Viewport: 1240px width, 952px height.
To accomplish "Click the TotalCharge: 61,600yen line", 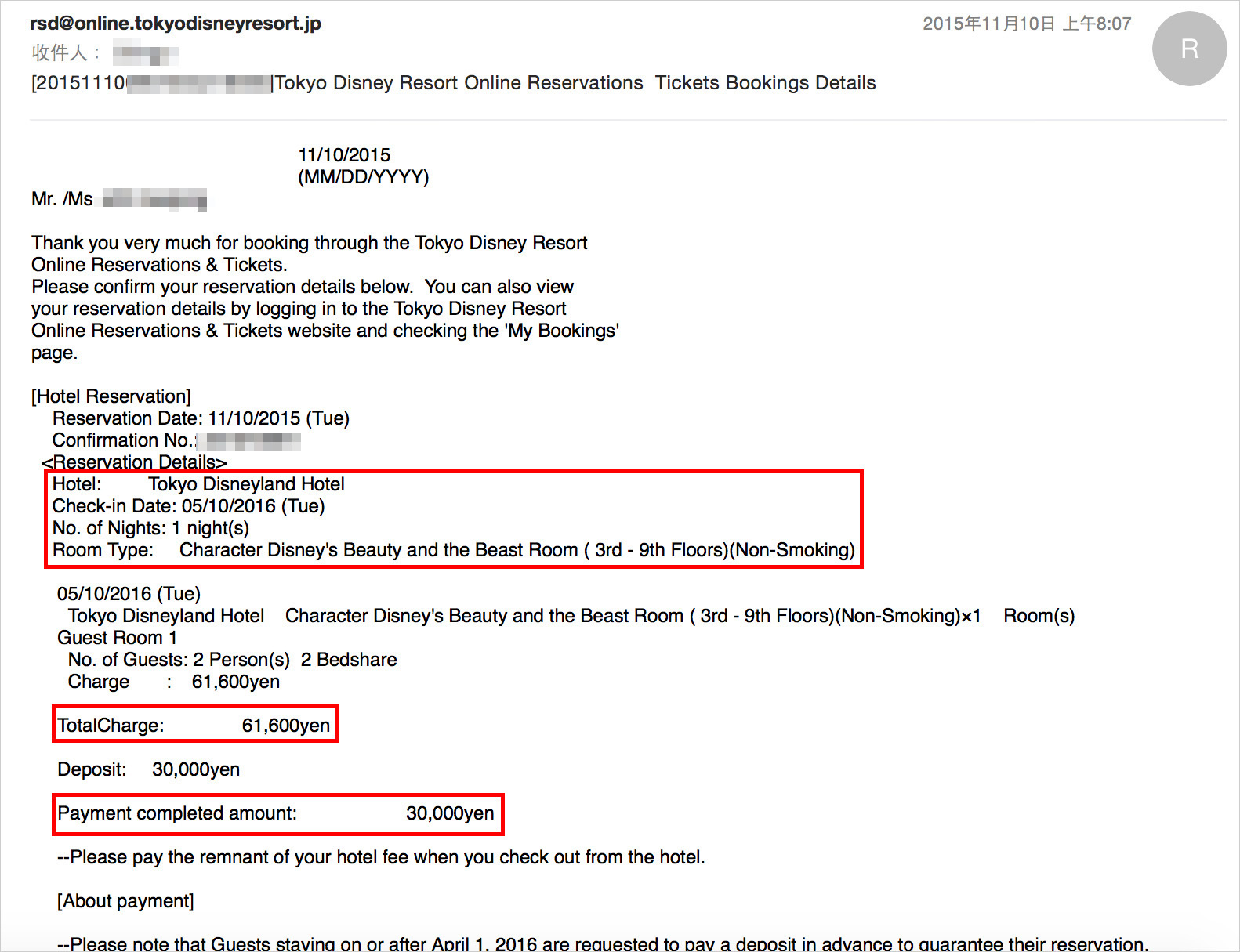I will (x=194, y=726).
